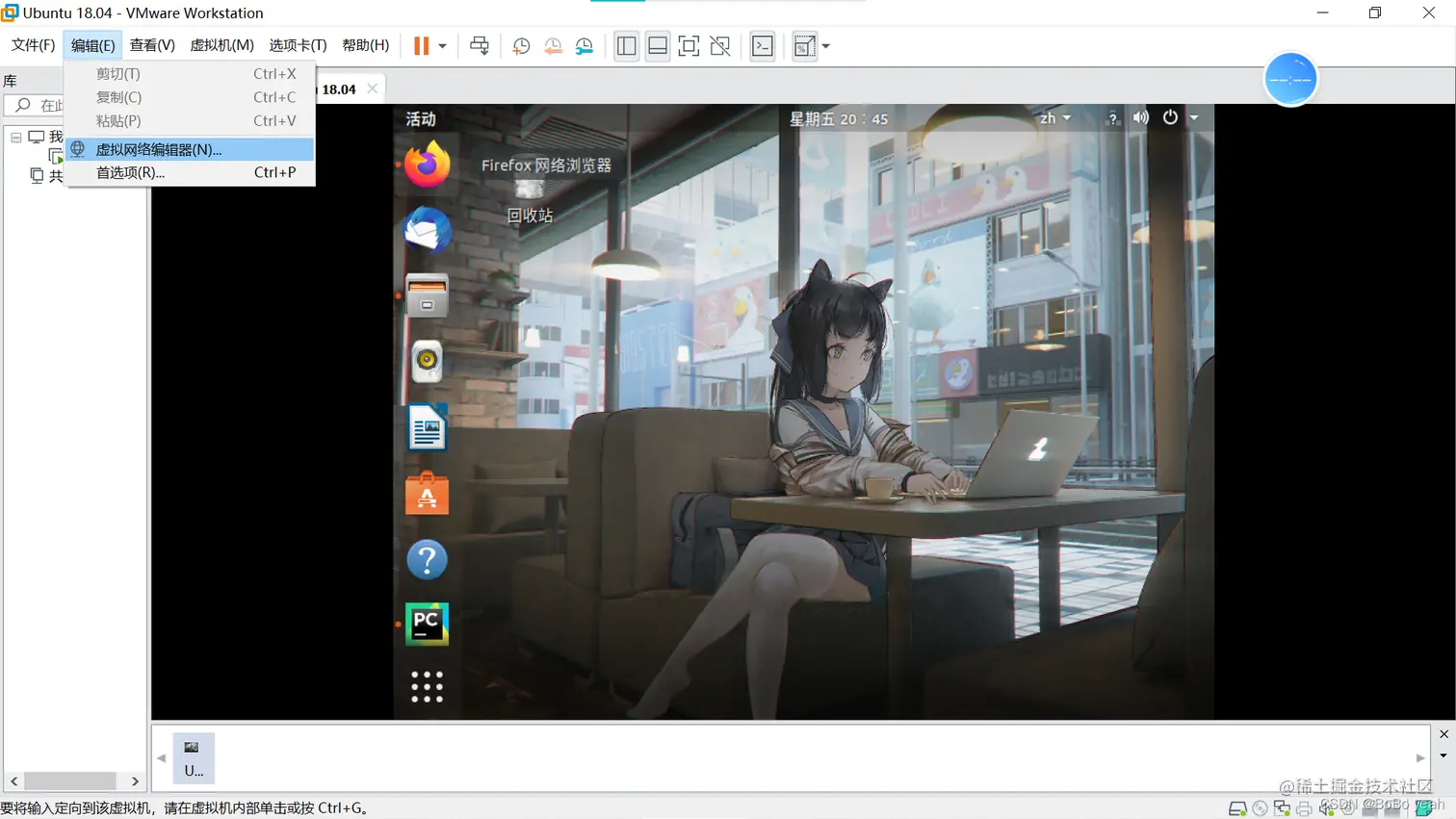Screen dimensions: 1456x819
Task: Open the Ubuntu clock showing 星期五 20:45
Action: 839,118
